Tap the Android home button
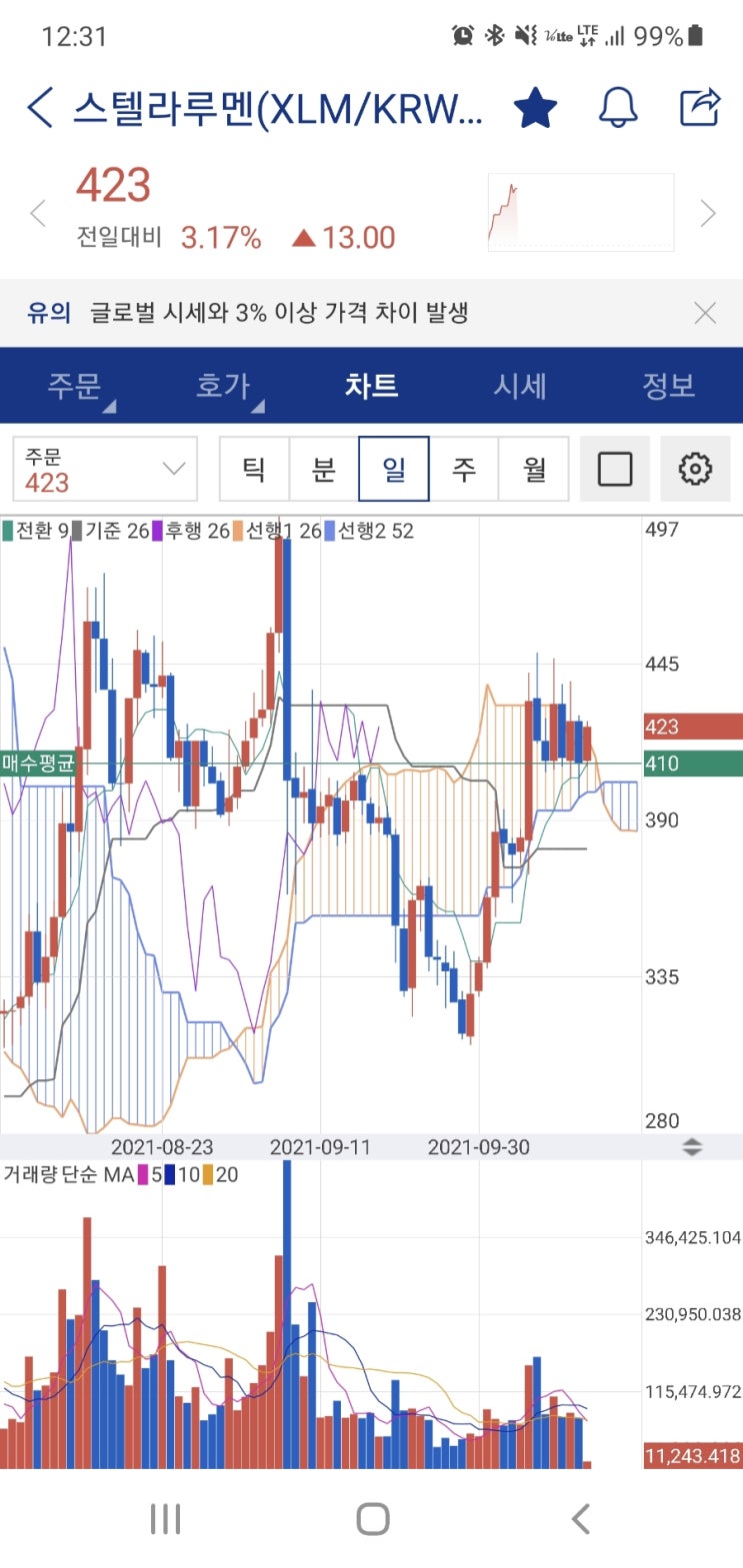Screen dimensions: 743x1568 pos(372,1519)
